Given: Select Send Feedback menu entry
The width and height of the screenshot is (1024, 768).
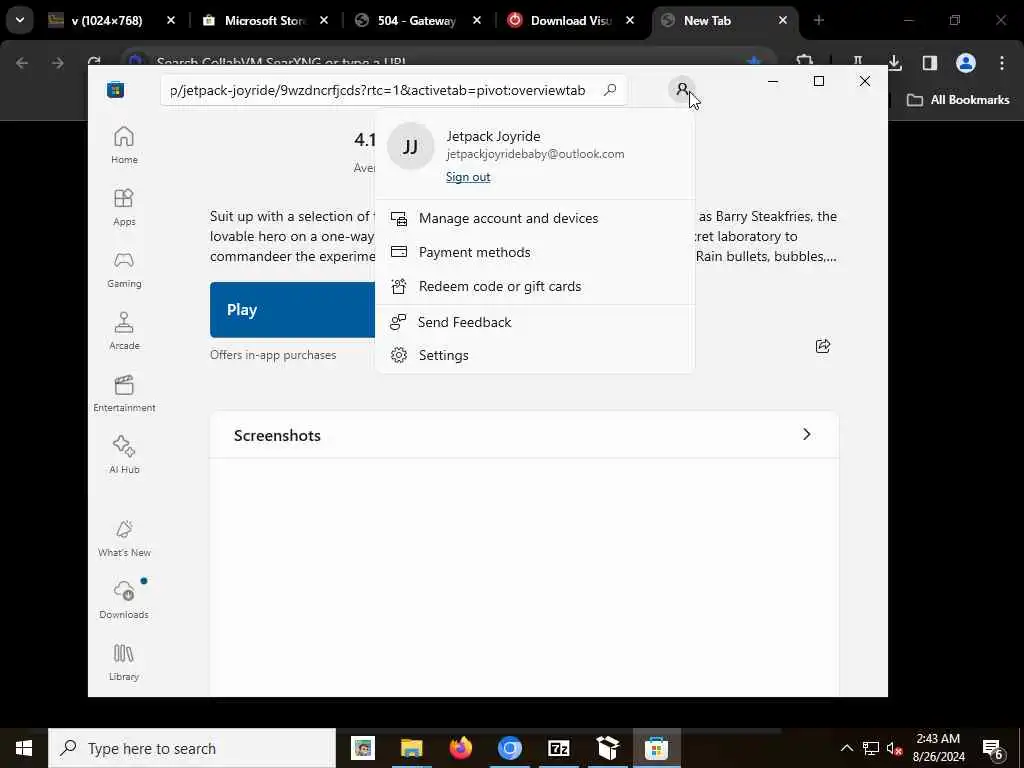Looking at the screenshot, I should coord(535,322).
